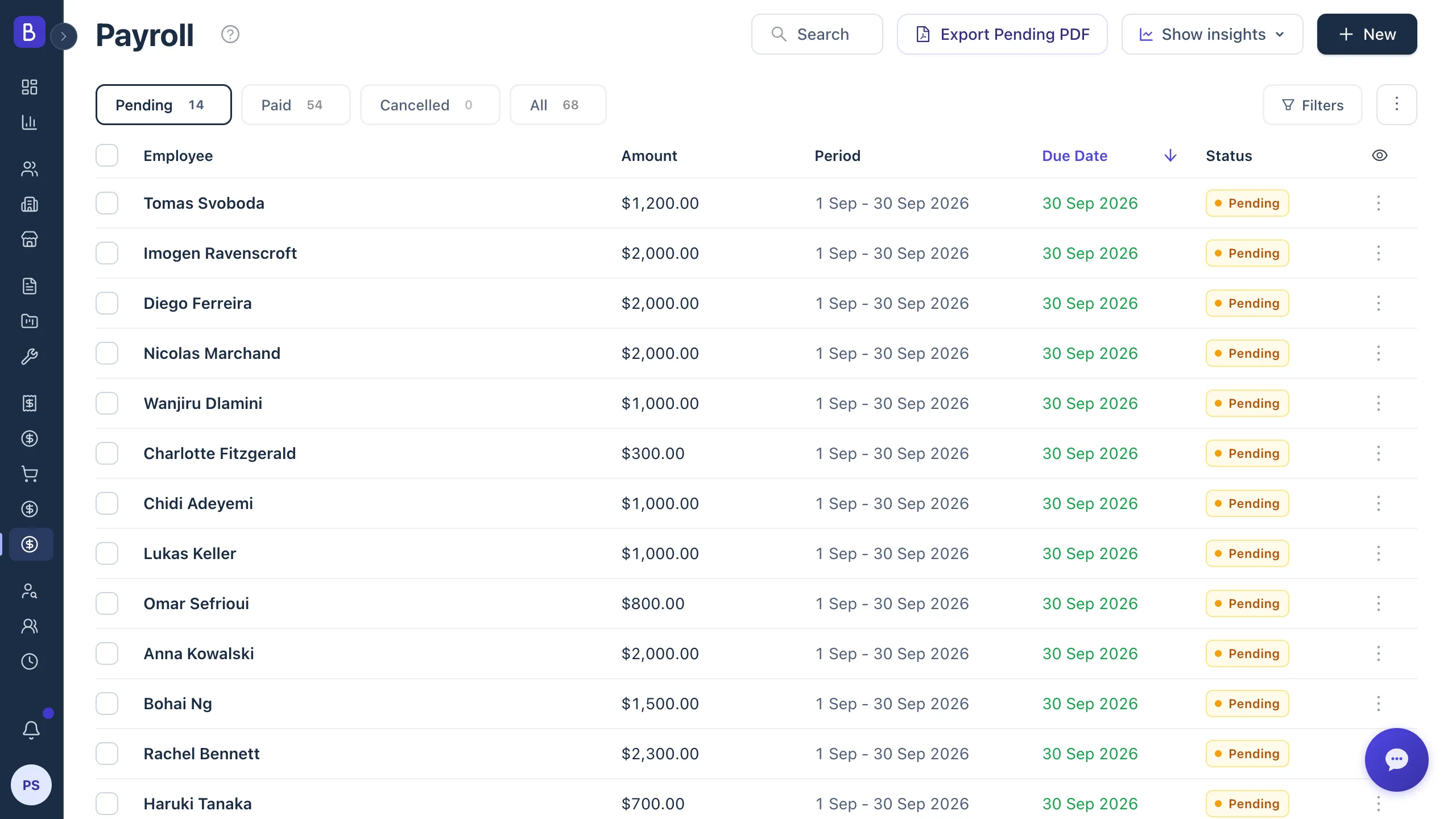Switch to the Pending tab
Viewport: 1456px width, 819px height.
(x=164, y=105)
